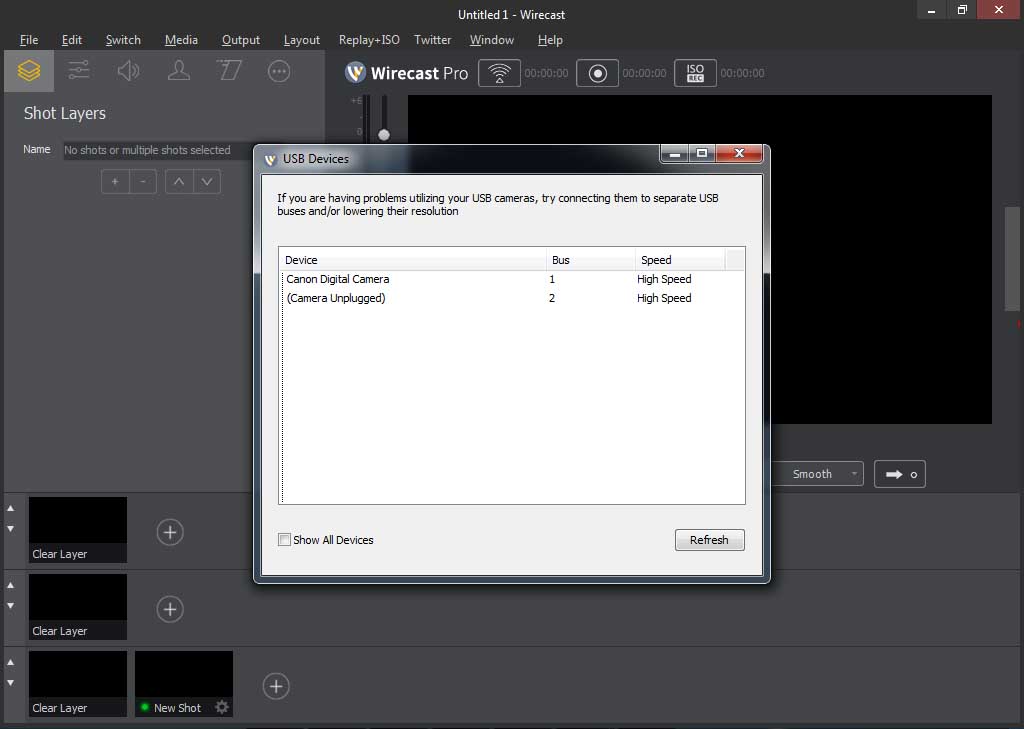
Task: Click the shot Name input field
Action: pyautogui.click(x=158, y=150)
